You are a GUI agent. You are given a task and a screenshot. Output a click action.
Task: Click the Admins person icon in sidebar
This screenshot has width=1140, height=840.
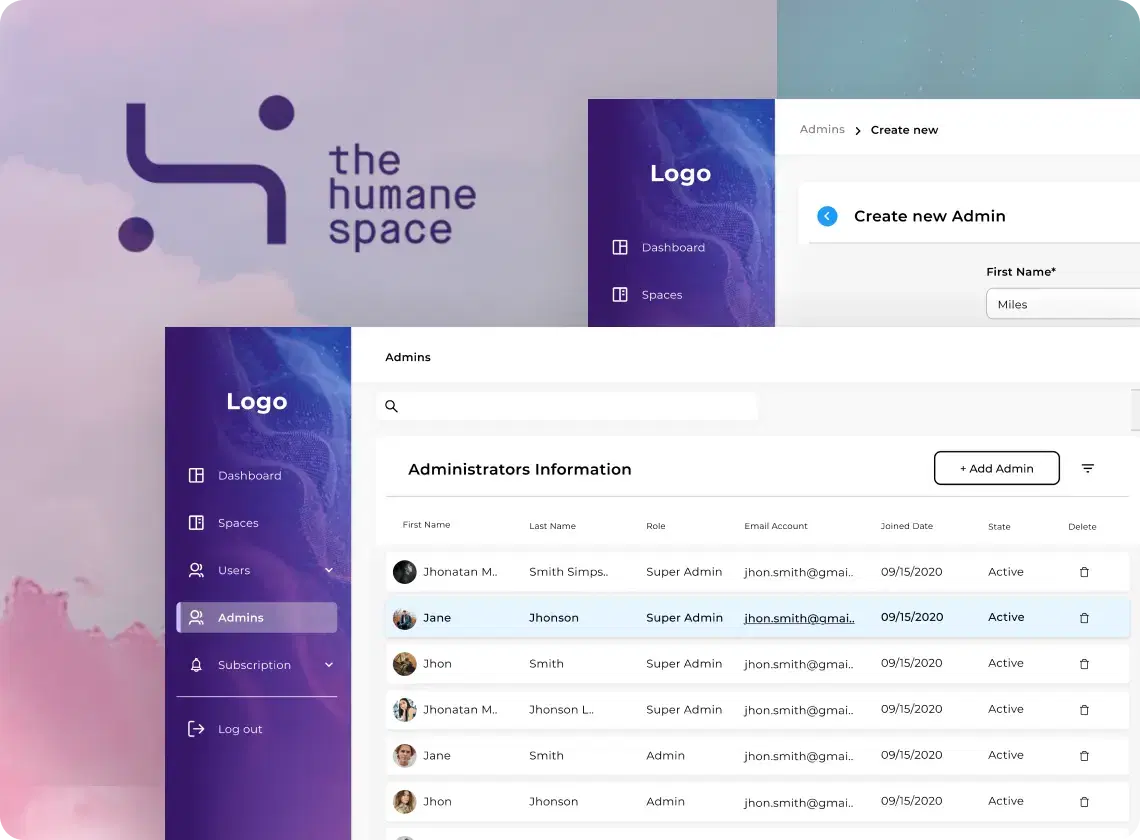(x=196, y=617)
